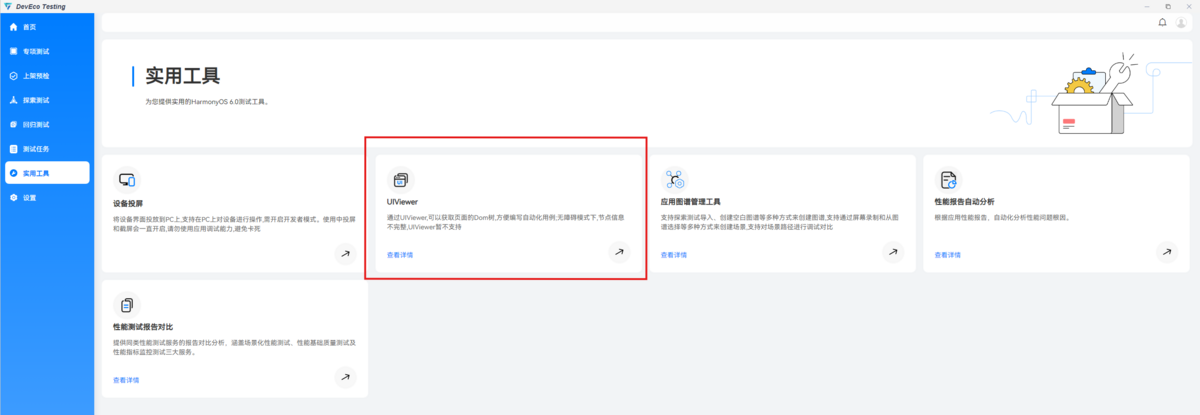Launch UIViewer using its arrow button
Screen dimensions: 1200x415
coord(619,253)
